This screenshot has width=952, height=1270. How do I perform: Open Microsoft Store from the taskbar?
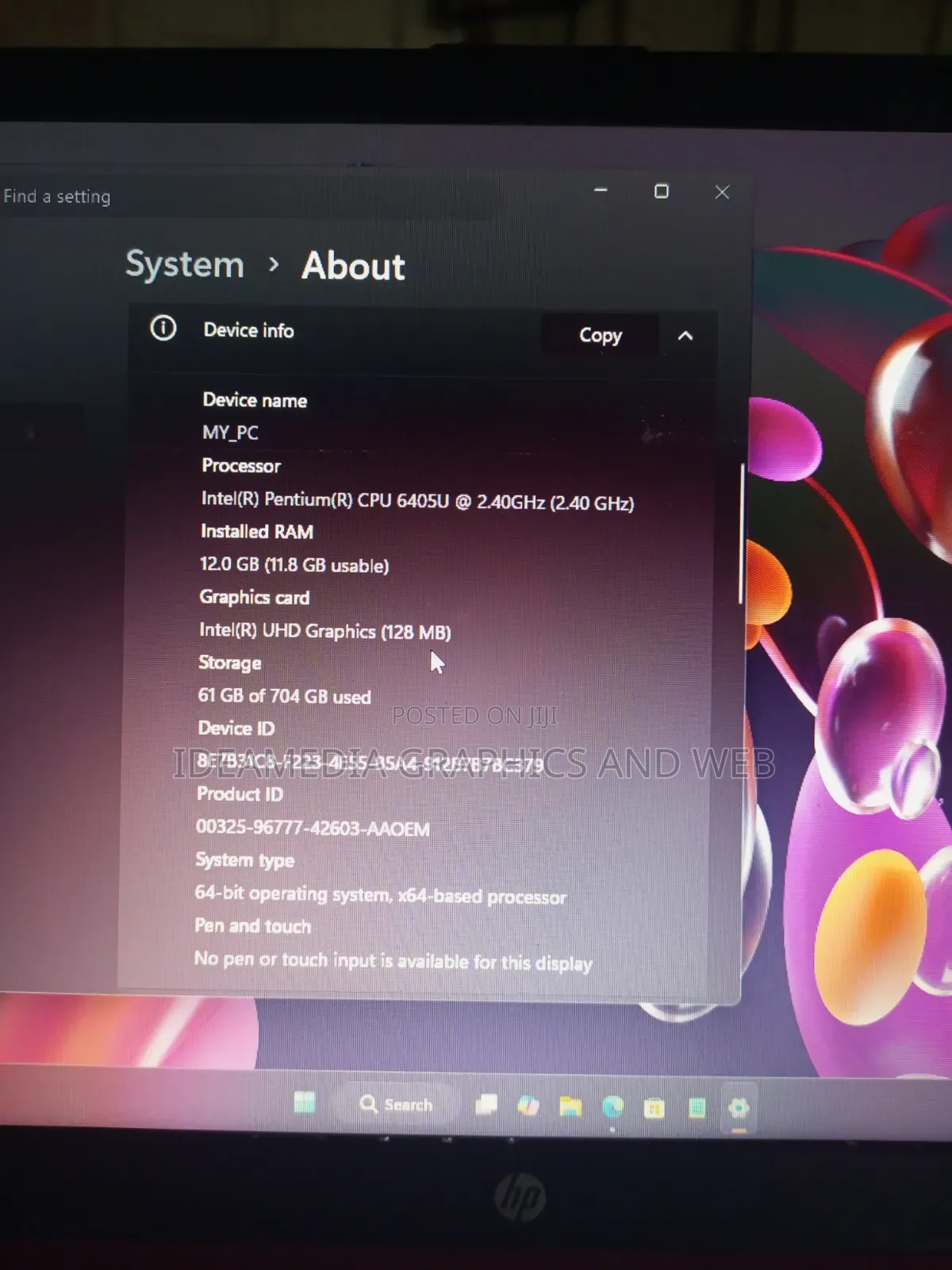tap(654, 1108)
